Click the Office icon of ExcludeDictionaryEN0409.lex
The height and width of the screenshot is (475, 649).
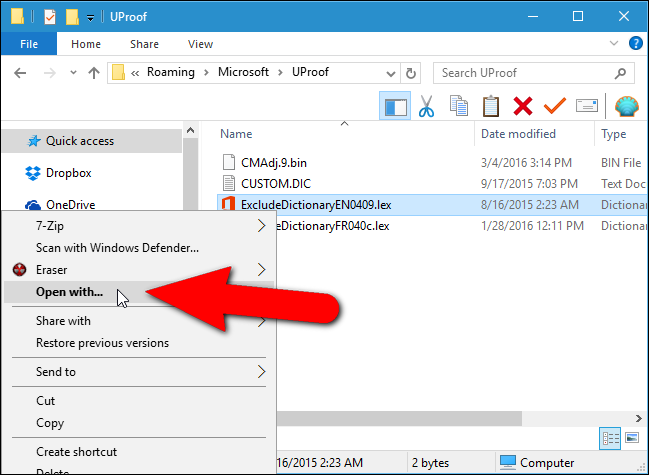coord(228,204)
